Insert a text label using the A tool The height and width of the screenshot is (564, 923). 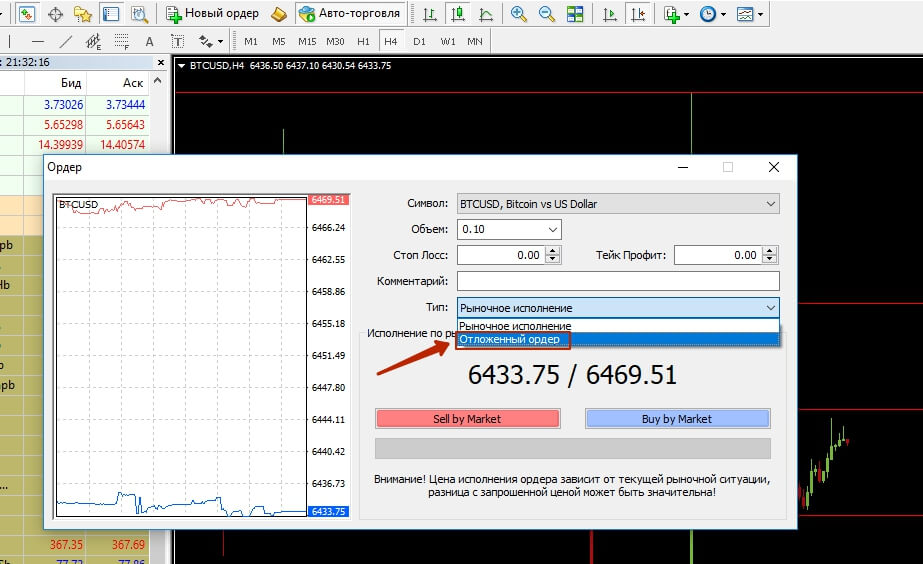[x=150, y=41]
